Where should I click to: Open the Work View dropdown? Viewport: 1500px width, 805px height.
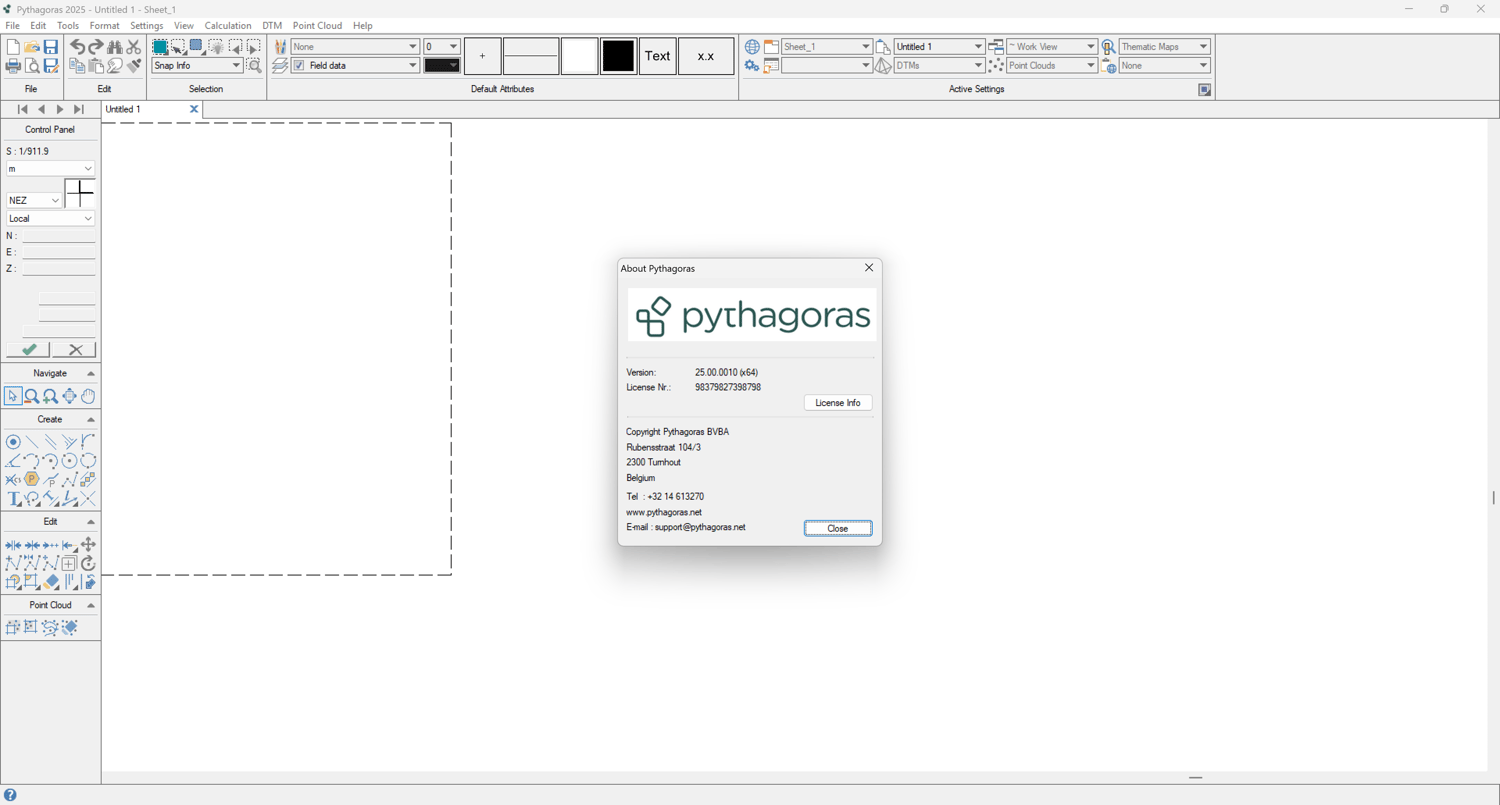(x=1052, y=47)
